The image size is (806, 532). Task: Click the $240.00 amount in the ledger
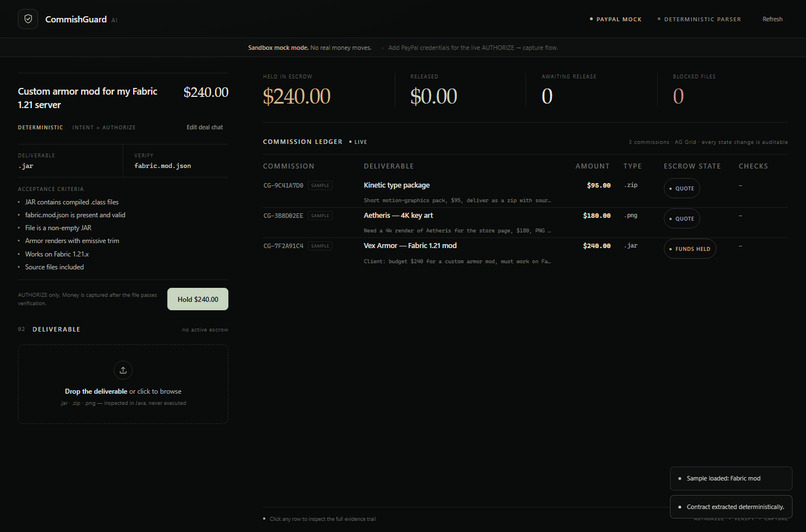[x=597, y=246]
